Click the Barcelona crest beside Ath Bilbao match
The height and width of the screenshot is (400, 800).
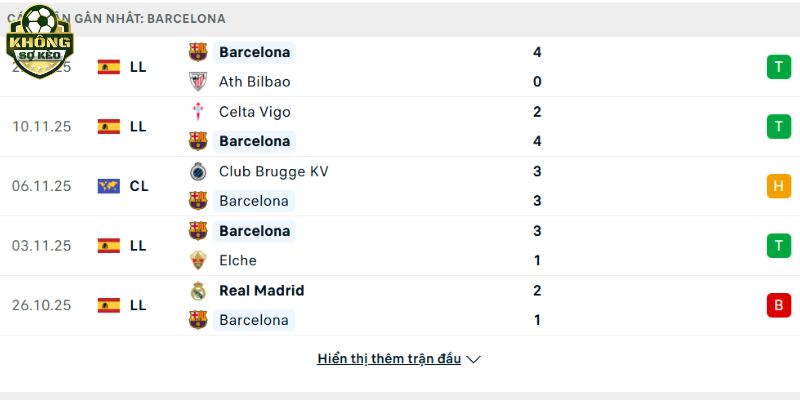[198, 52]
